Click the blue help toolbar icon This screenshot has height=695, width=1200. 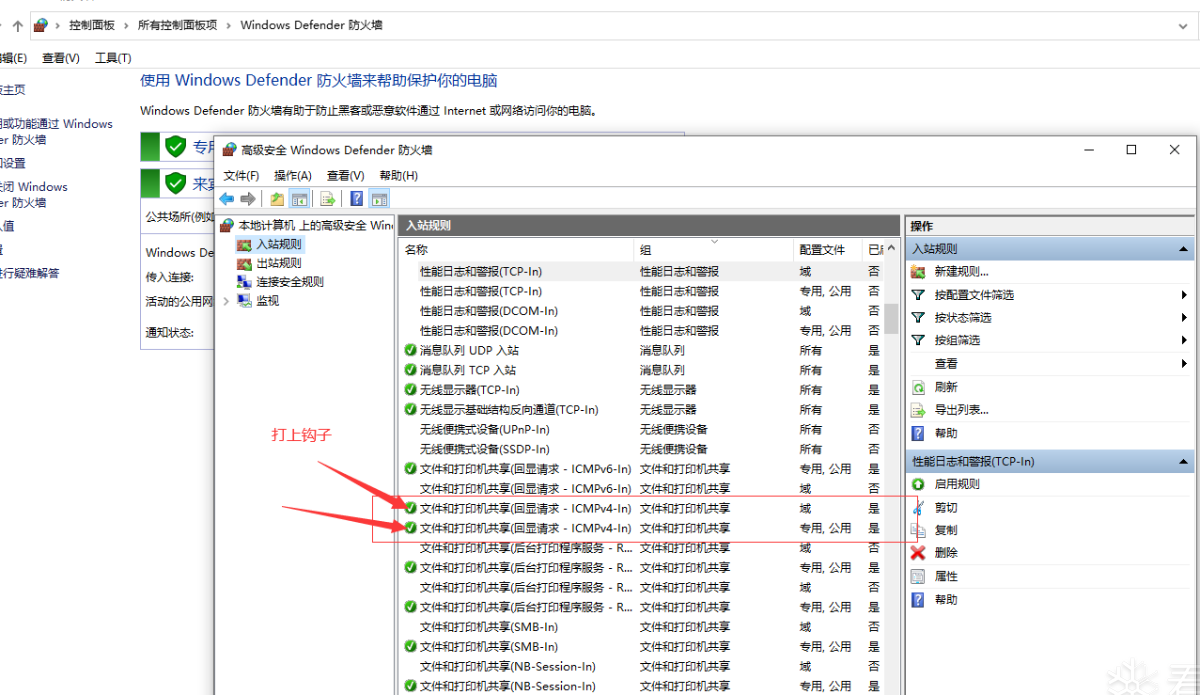[x=356, y=198]
